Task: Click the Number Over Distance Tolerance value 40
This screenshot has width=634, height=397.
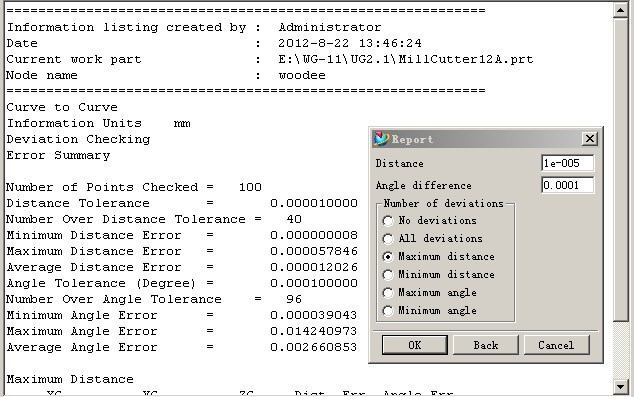Action: 294,219
